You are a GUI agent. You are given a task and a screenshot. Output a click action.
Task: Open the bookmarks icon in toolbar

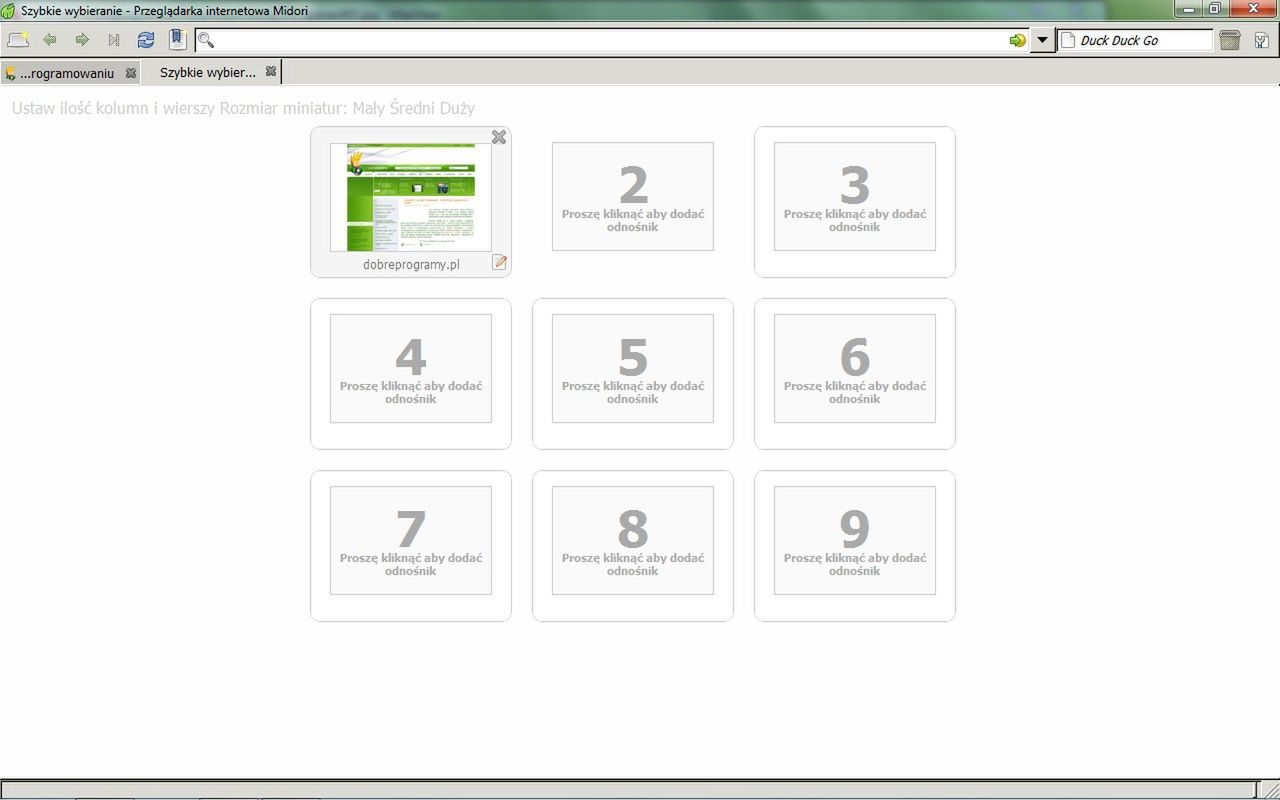pos(177,40)
